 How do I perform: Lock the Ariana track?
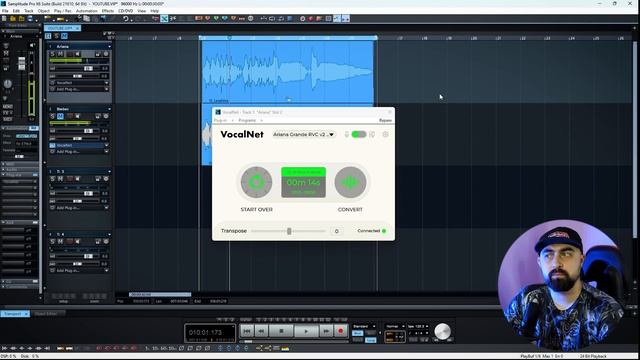98,54
